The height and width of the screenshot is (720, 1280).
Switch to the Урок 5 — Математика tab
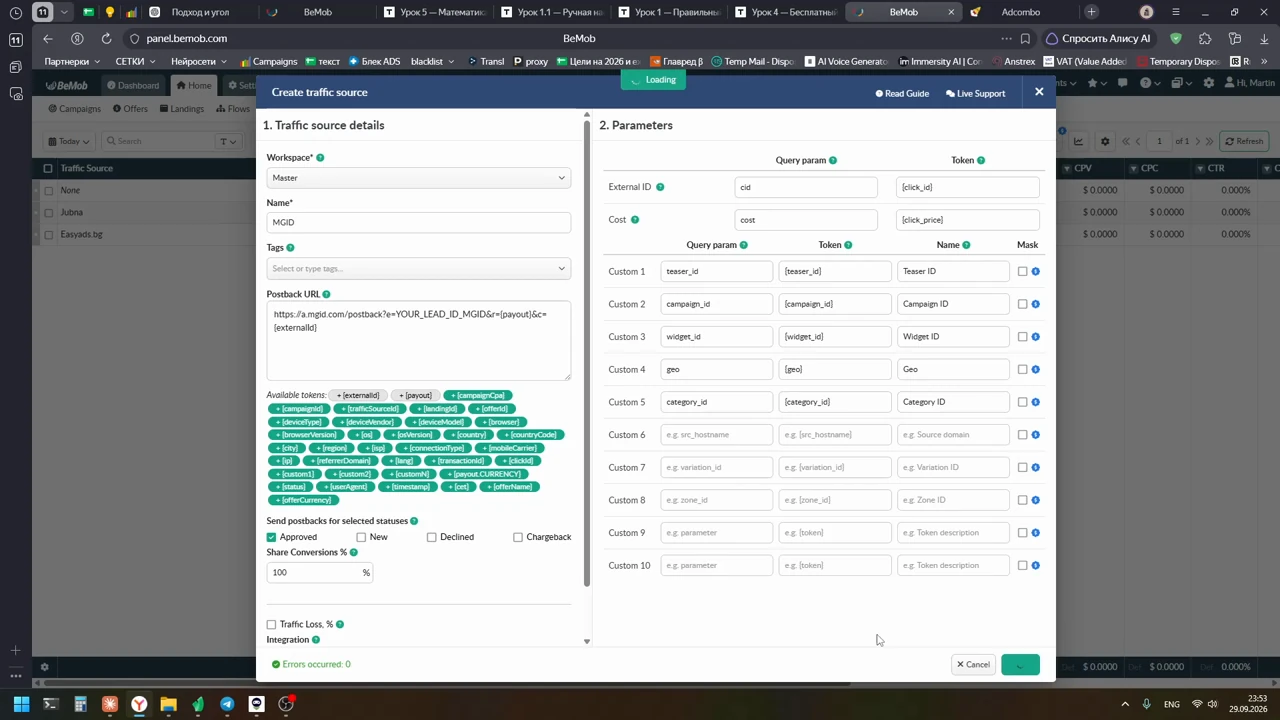436,12
